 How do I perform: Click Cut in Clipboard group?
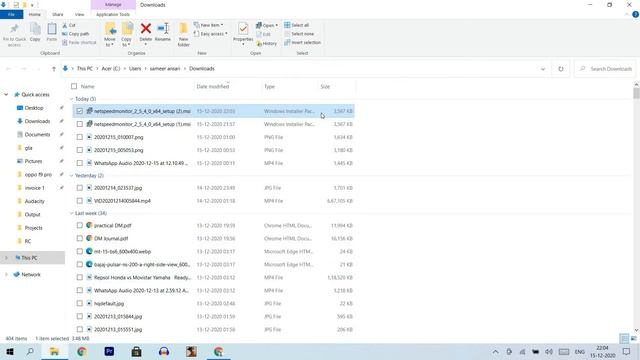(69, 25)
